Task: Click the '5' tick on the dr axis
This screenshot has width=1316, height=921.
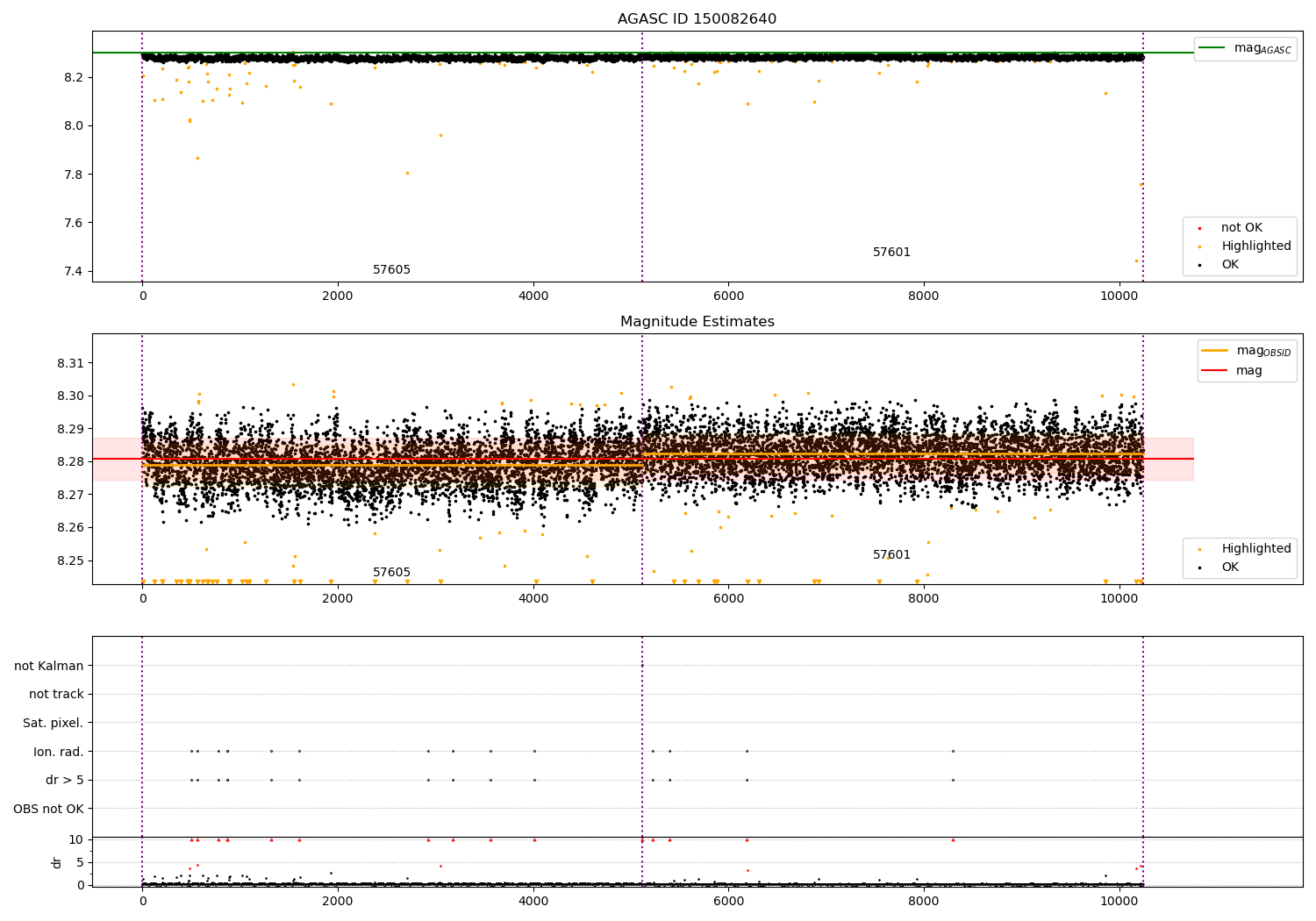Action: tap(80, 863)
